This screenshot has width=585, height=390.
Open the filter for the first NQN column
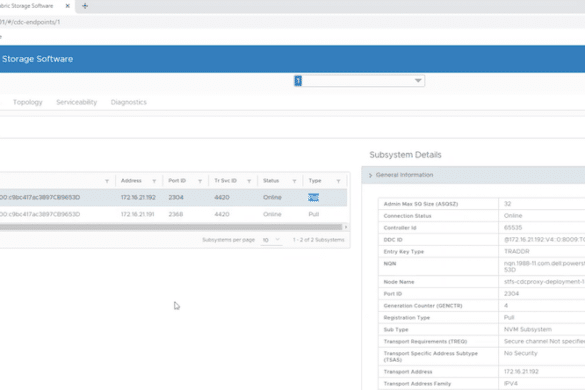tap(107, 181)
